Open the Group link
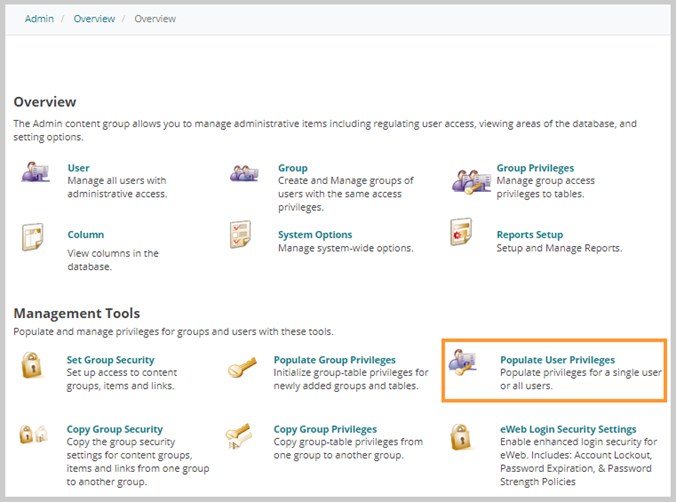Image resolution: width=676 pixels, height=502 pixels. coord(293,168)
